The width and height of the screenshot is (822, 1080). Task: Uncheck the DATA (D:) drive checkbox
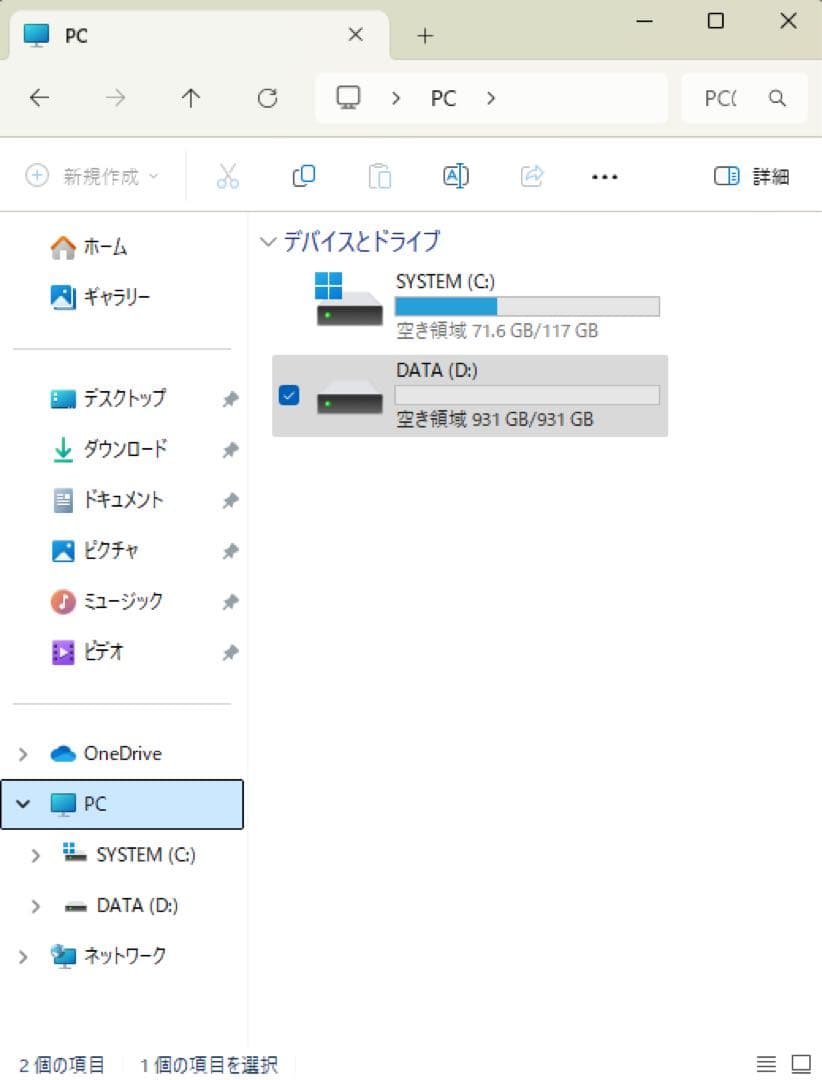tap(289, 396)
